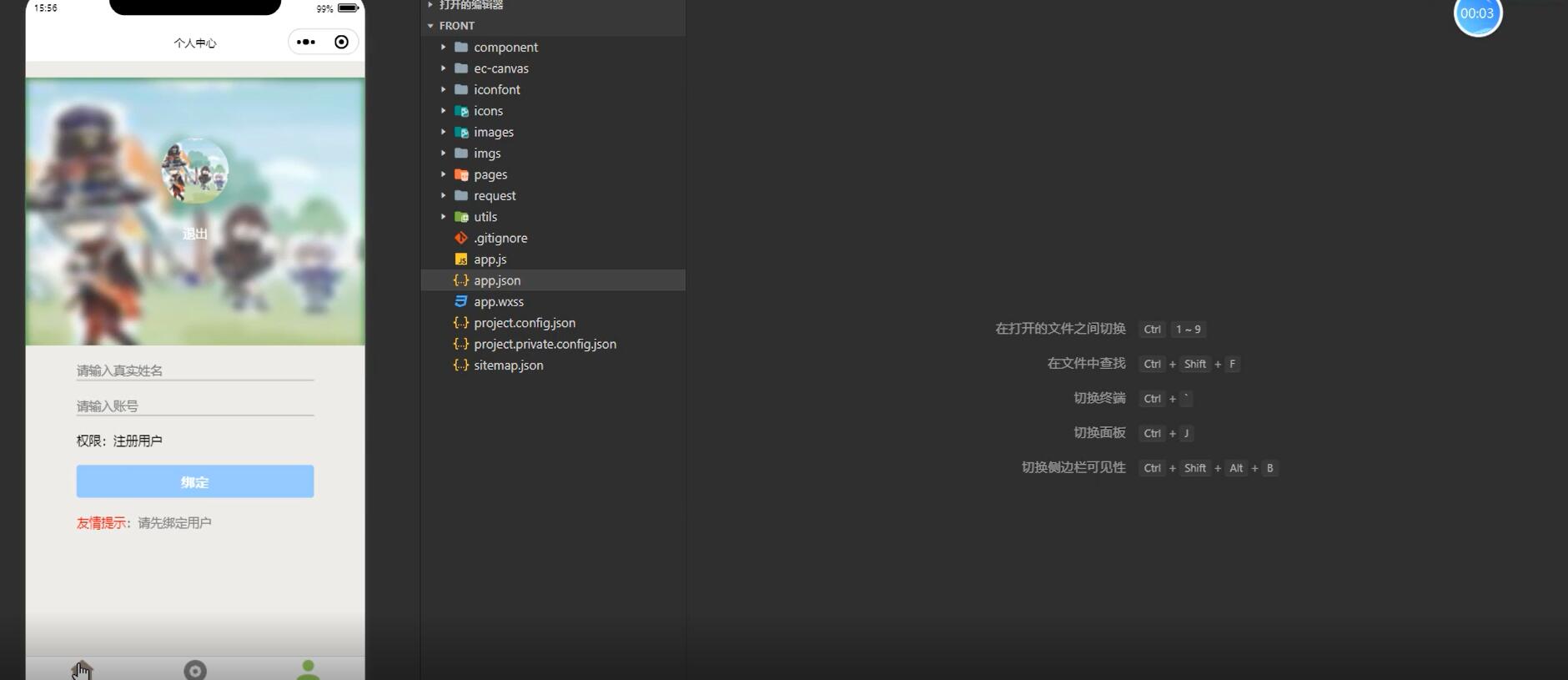
Task: Click the utils folder icon
Action: [460, 217]
